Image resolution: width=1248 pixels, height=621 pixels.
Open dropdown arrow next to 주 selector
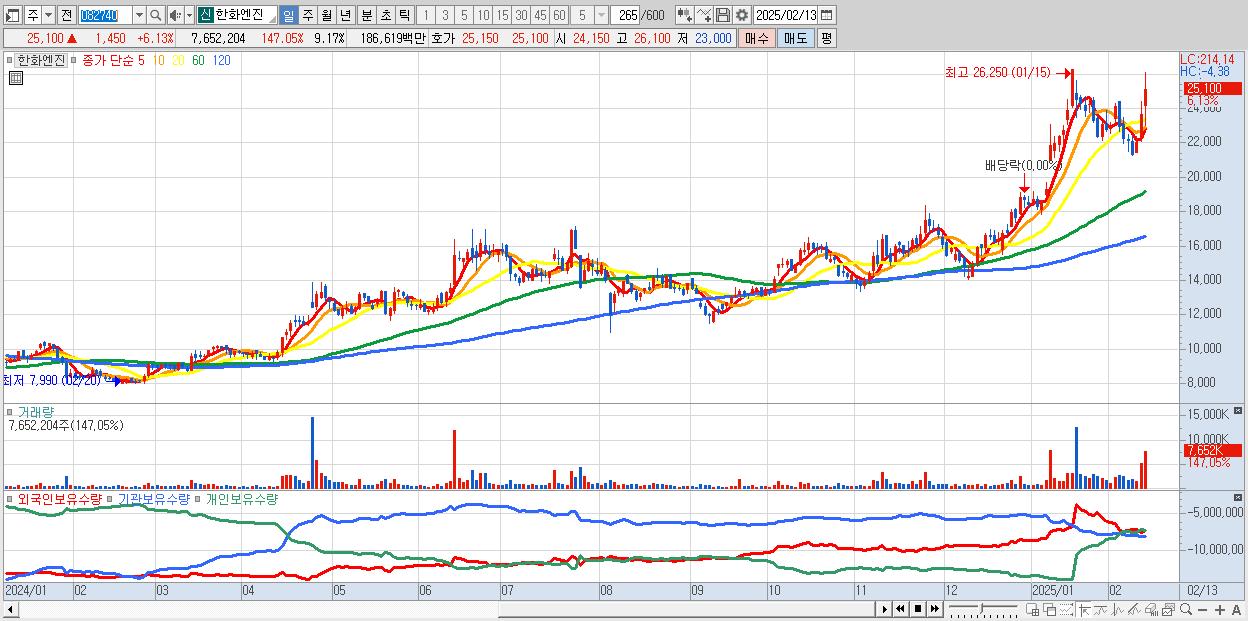coord(48,15)
